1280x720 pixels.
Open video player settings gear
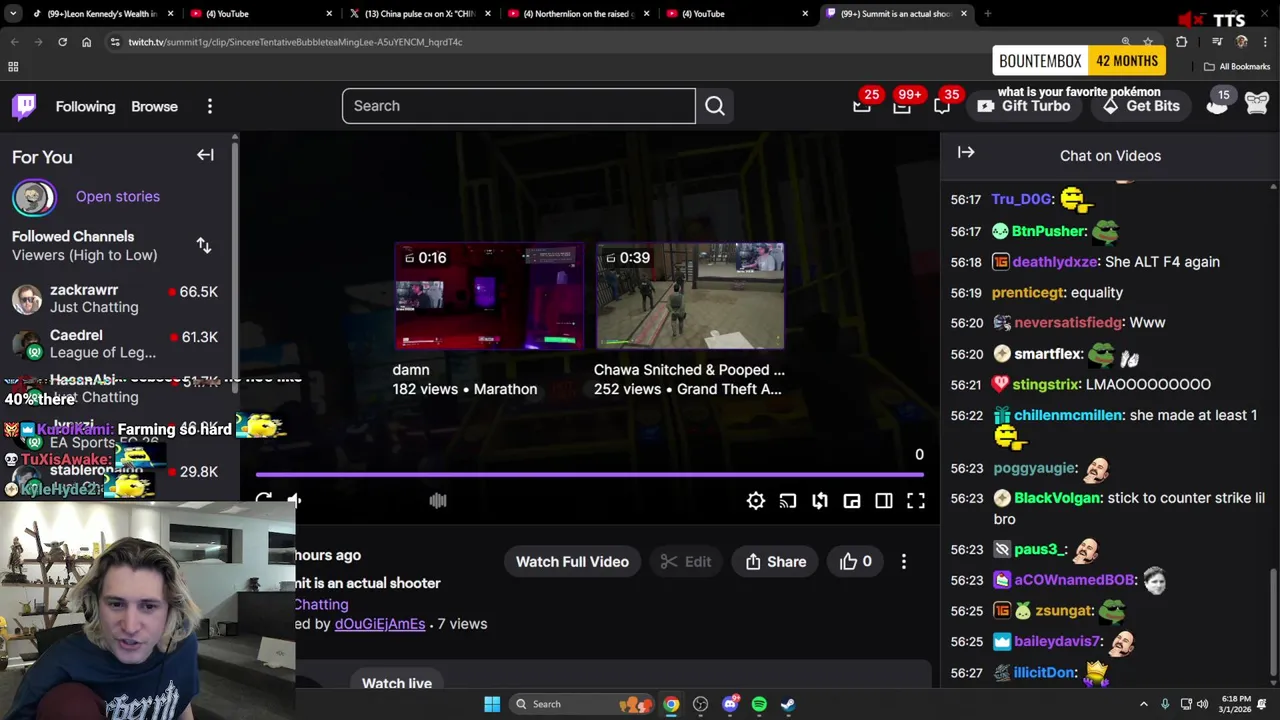(x=756, y=501)
